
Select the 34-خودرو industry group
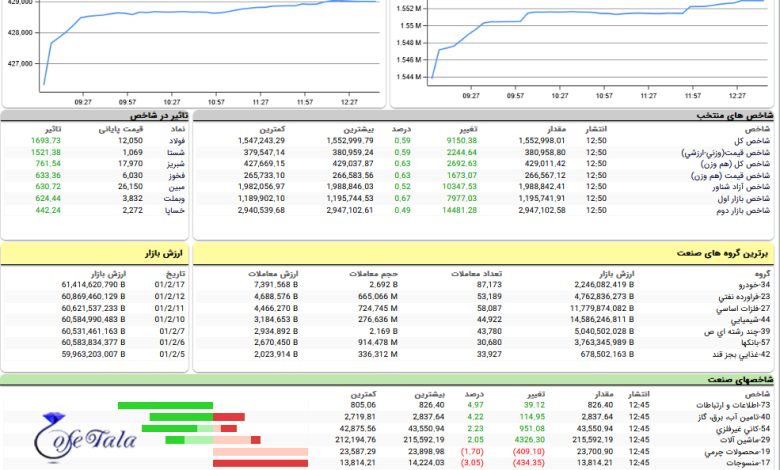[x=750, y=285]
